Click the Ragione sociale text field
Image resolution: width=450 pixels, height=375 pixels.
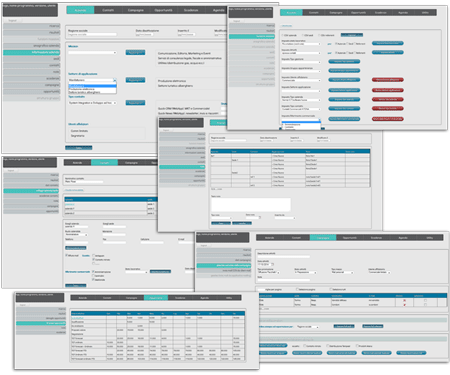[x=92, y=34]
